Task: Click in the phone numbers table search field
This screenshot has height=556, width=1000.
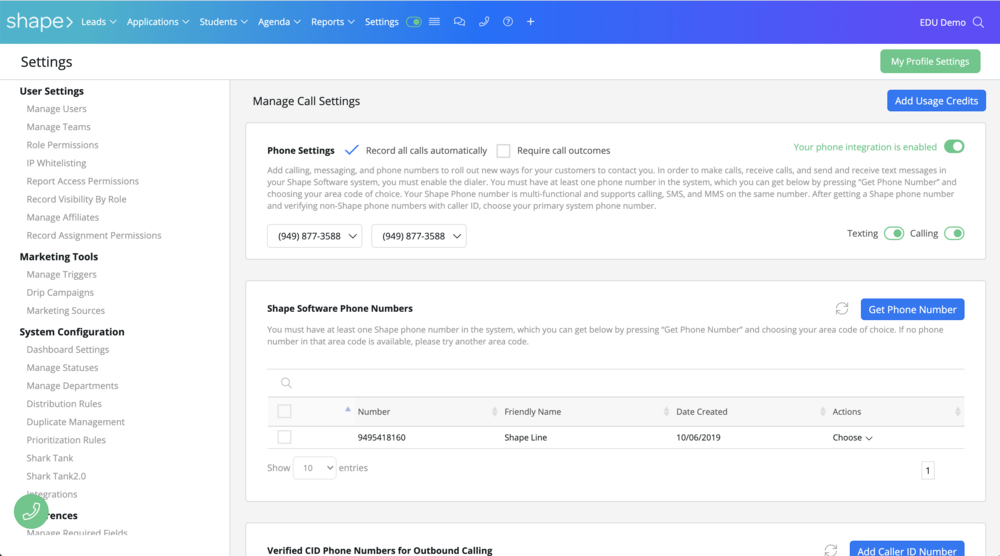Action: point(615,383)
